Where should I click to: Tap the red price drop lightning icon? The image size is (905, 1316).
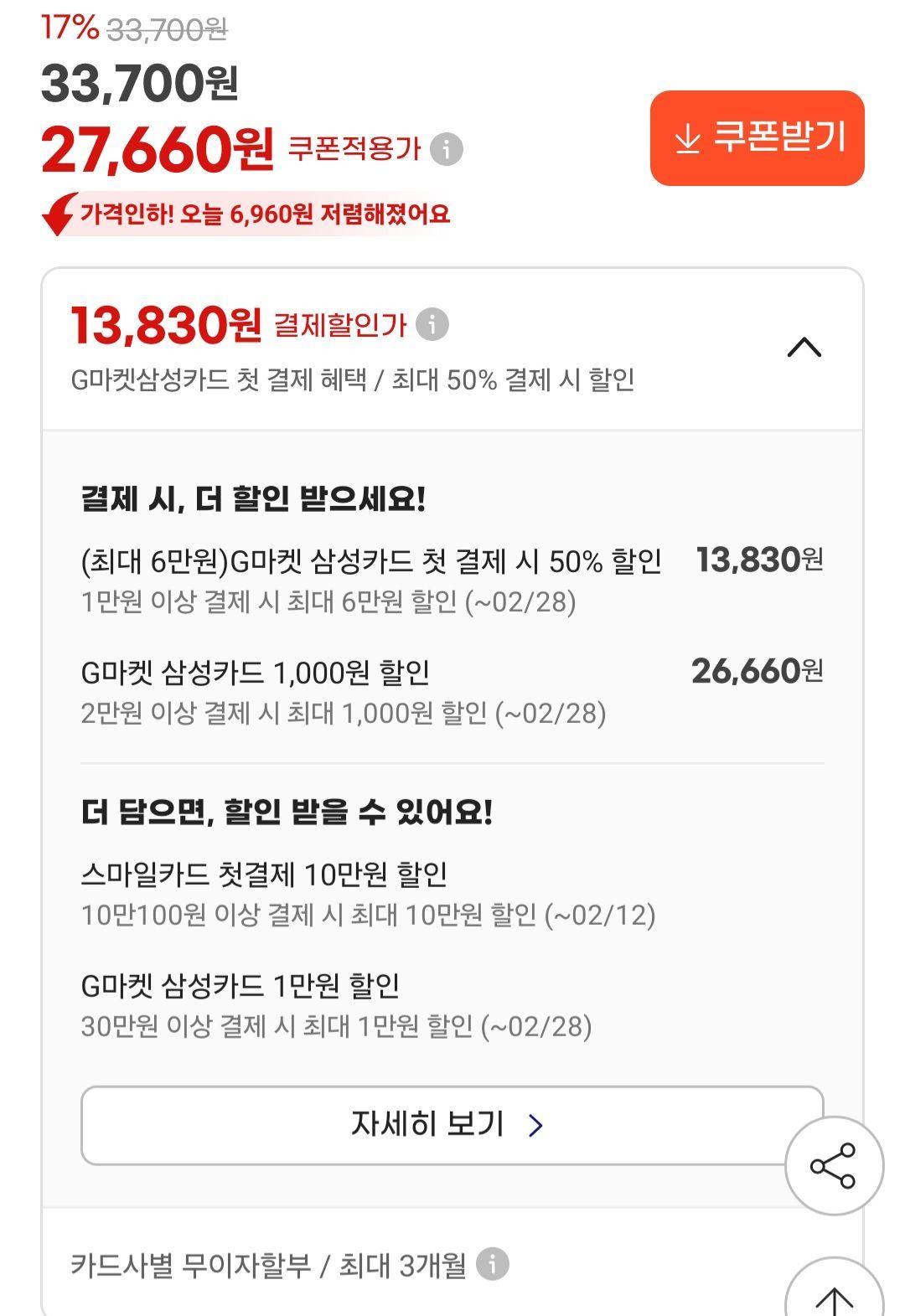[58, 214]
